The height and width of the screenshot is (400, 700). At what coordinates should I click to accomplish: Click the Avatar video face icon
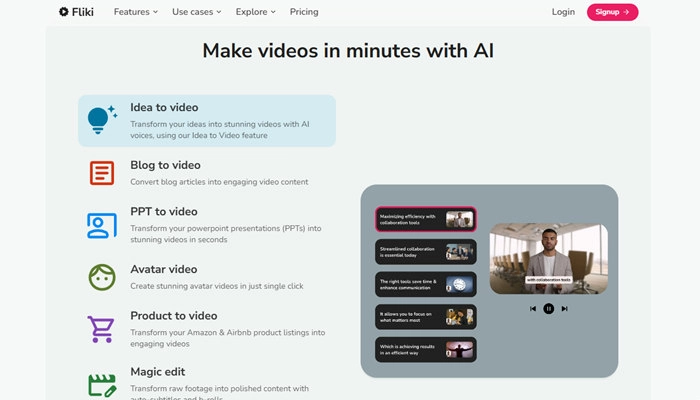point(102,277)
